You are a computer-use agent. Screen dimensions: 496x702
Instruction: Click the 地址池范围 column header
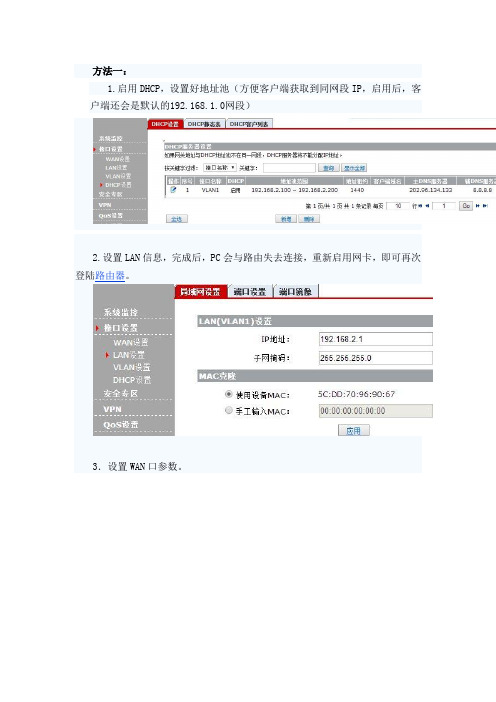pyautogui.click(x=294, y=181)
